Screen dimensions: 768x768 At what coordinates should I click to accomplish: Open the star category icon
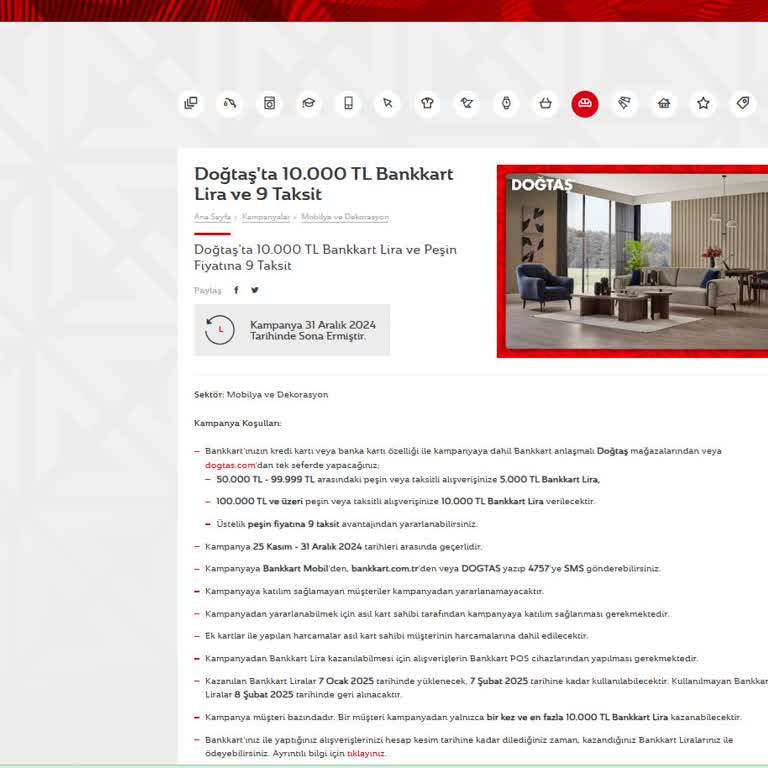(x=703, y=103)
